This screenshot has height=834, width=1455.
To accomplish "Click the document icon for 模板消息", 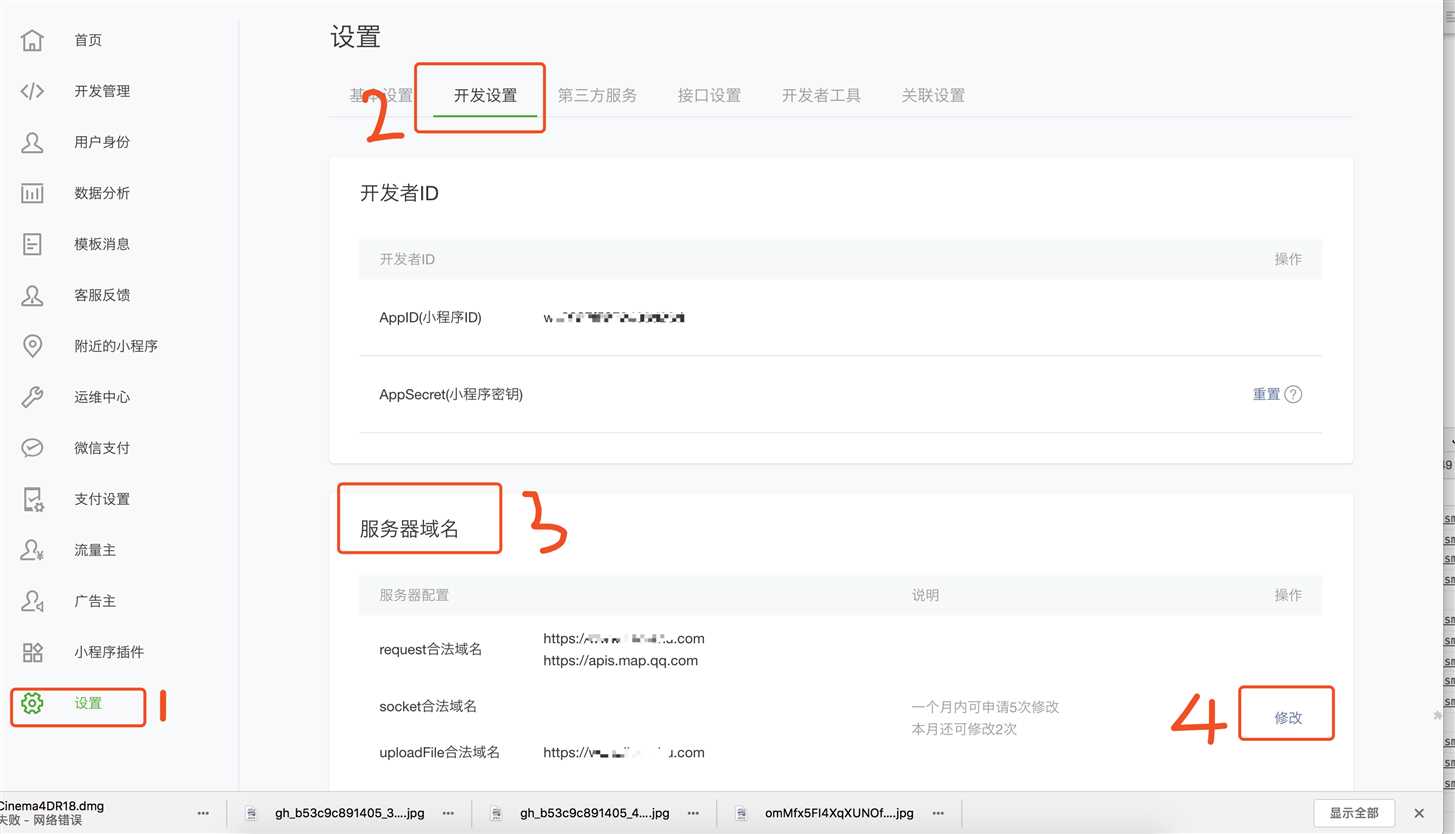I will coord(32,244).
